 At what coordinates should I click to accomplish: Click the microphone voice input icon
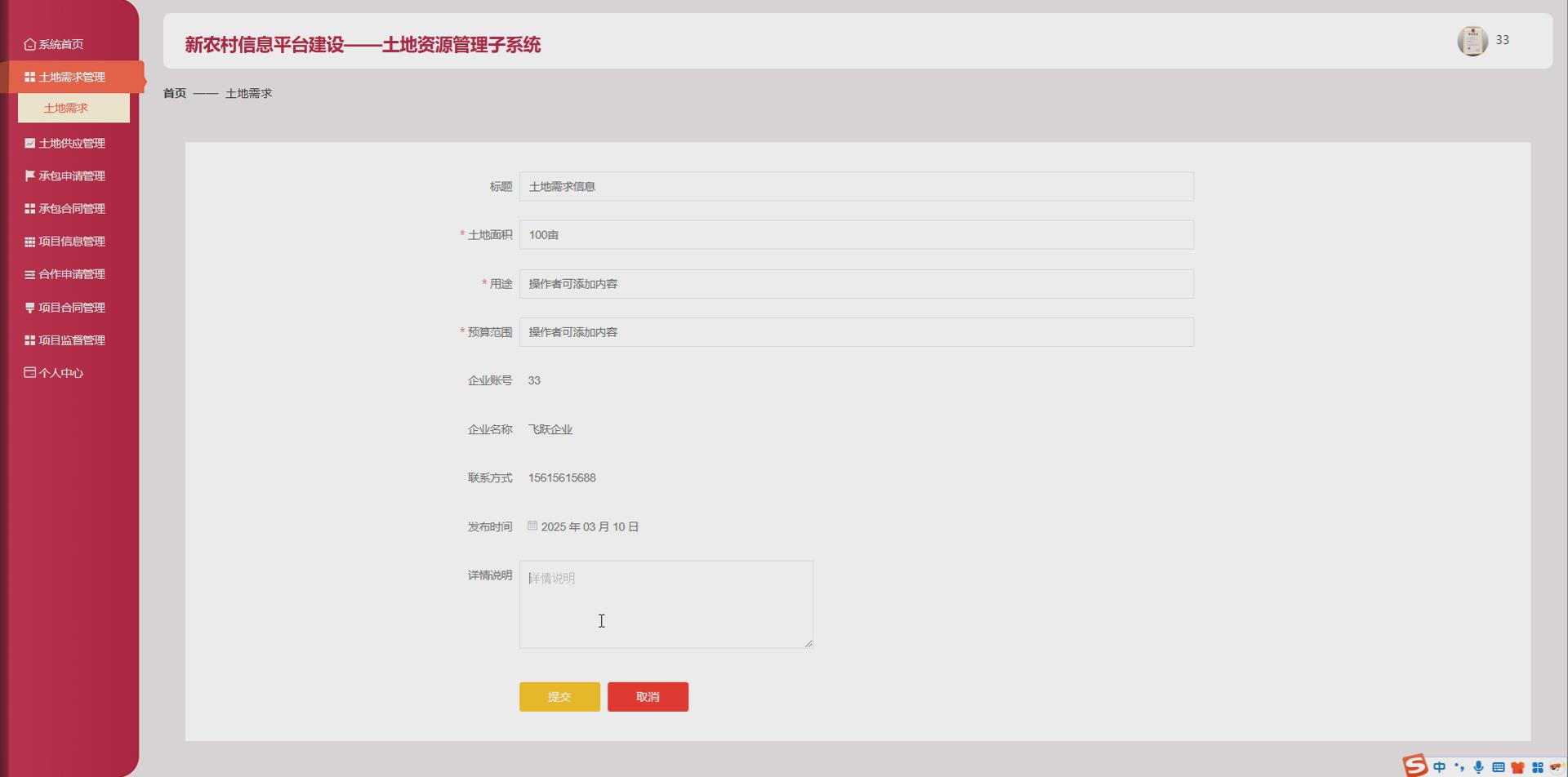click(x=1479, y=767)
